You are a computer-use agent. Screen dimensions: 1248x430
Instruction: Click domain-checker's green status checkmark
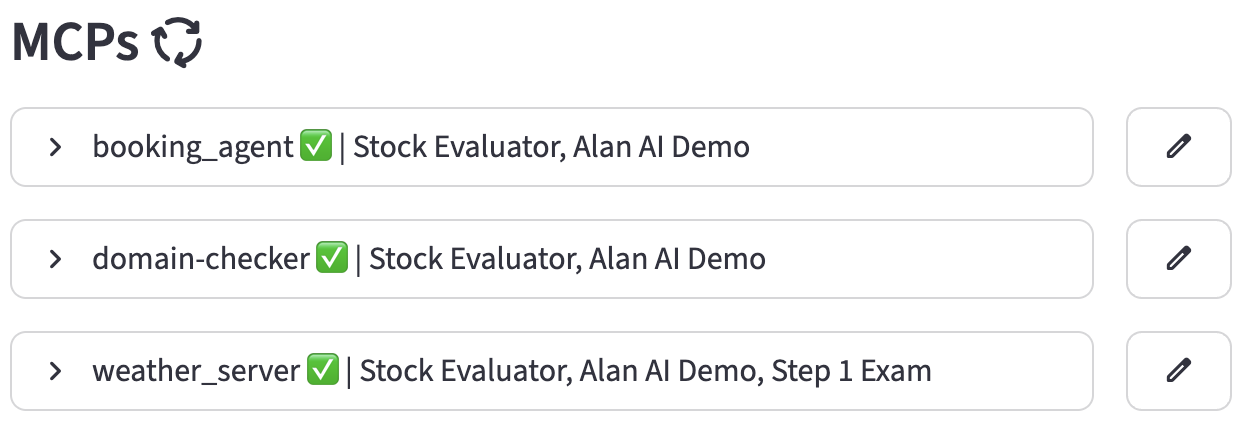(331, 259)
